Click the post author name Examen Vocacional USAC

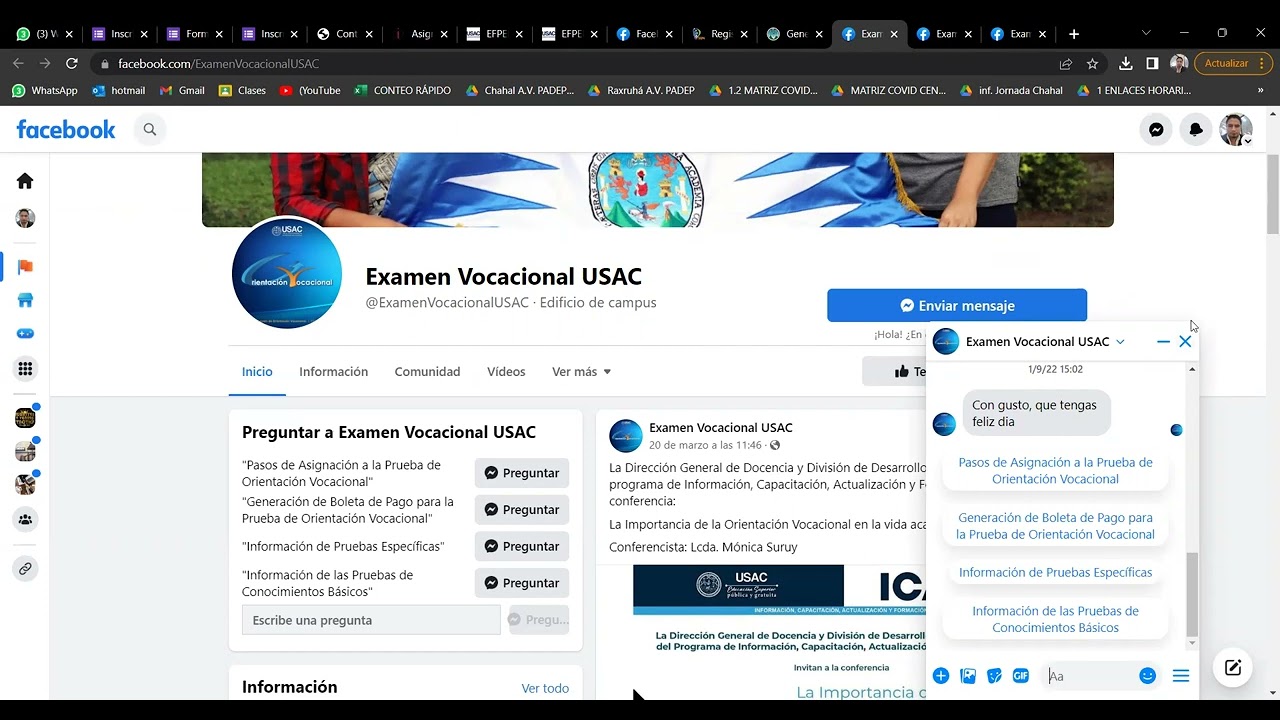(720, 428)
